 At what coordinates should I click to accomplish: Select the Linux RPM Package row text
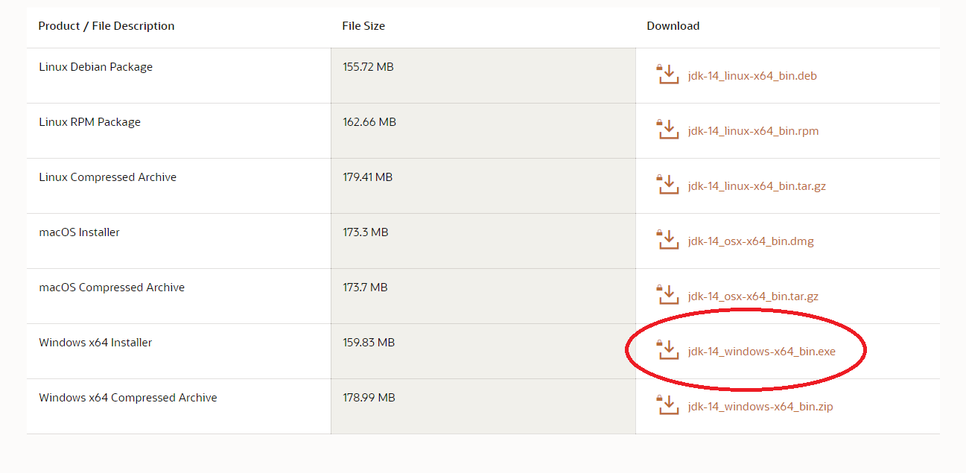point(89,122)
